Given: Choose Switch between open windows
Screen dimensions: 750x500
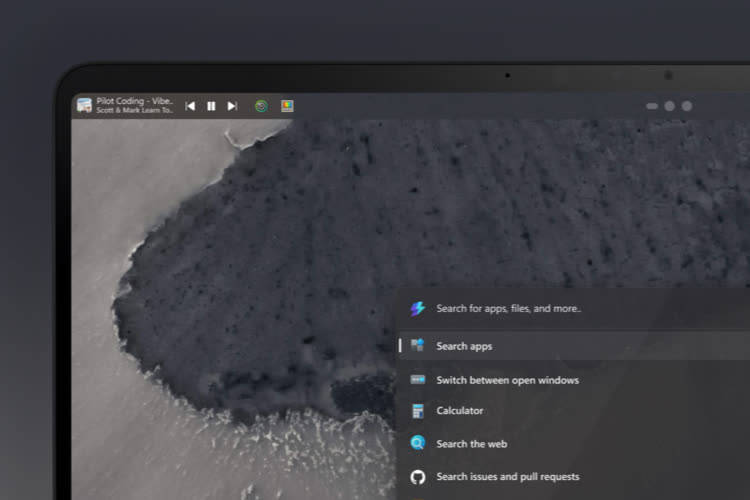Looking at the screenshot, I should (507, 380).
